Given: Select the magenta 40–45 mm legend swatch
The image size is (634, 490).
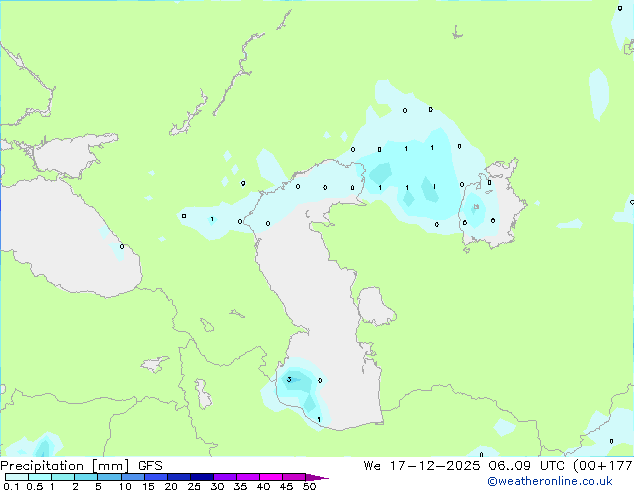Looking at the screenshot, I should [x=271, y=477].
